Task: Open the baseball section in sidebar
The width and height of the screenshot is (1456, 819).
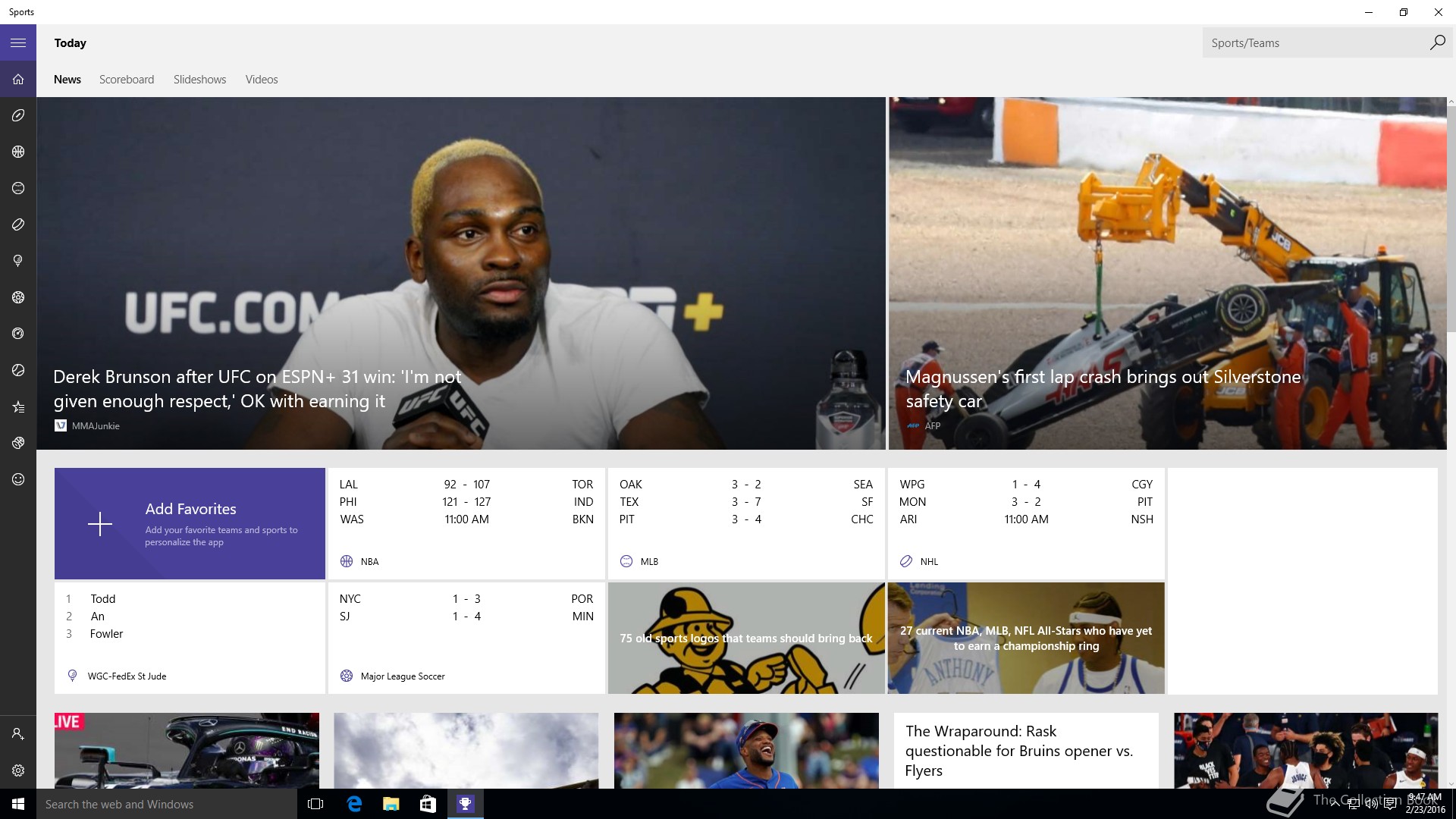Action: pyautogui.click(x=18, y=188)
